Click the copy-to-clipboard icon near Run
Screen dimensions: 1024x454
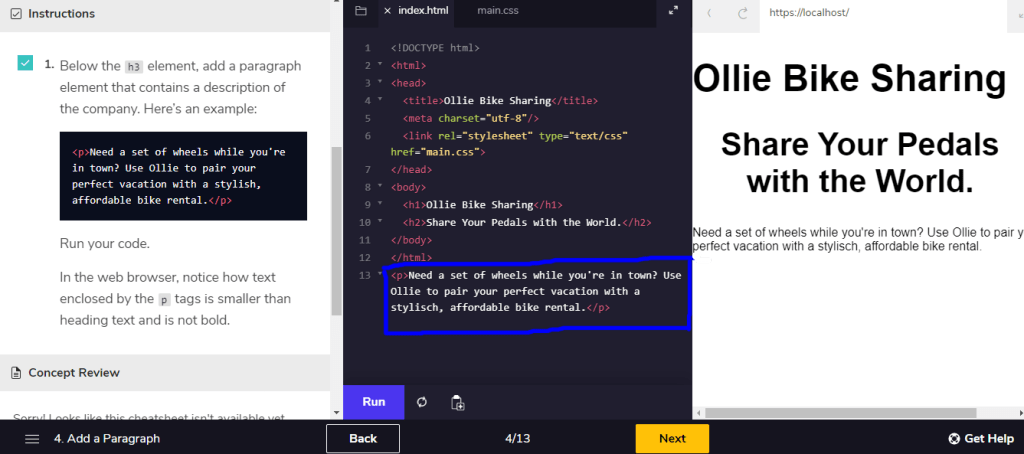(x=457, y=402)
